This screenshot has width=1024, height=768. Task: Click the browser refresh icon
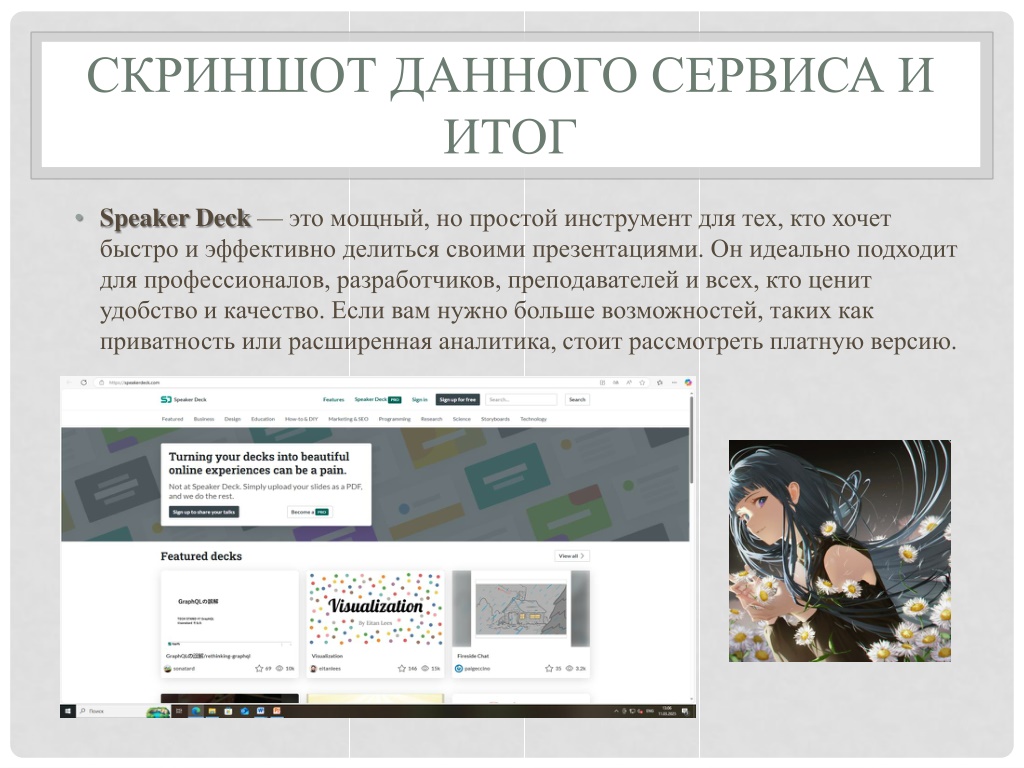coord(84,382)
